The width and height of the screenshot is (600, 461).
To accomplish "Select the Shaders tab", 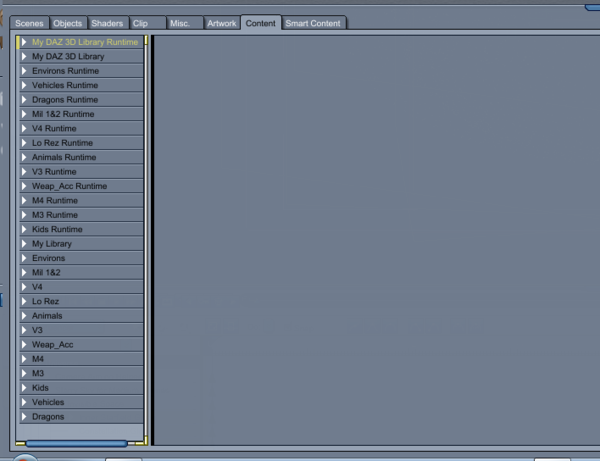I will click(107, 23).
